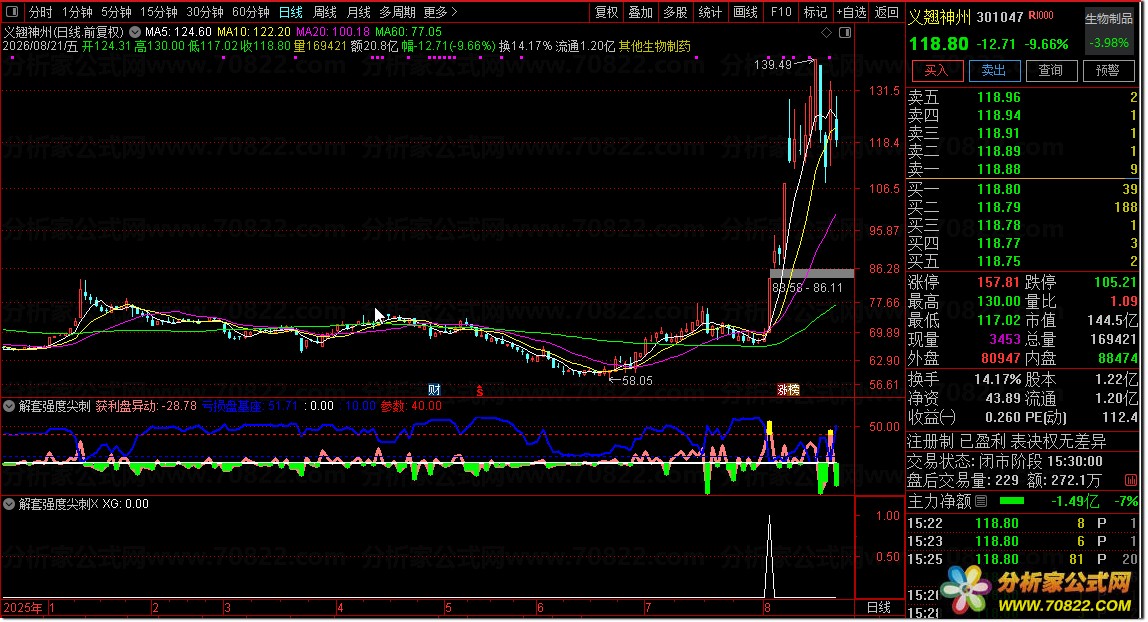Open the after-hours trading chart icon

coord(1130,480)
